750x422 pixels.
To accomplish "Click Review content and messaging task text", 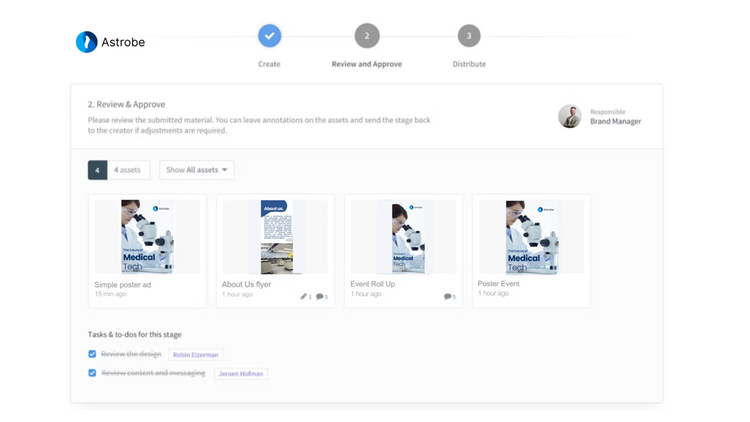I will click(153, 373).
